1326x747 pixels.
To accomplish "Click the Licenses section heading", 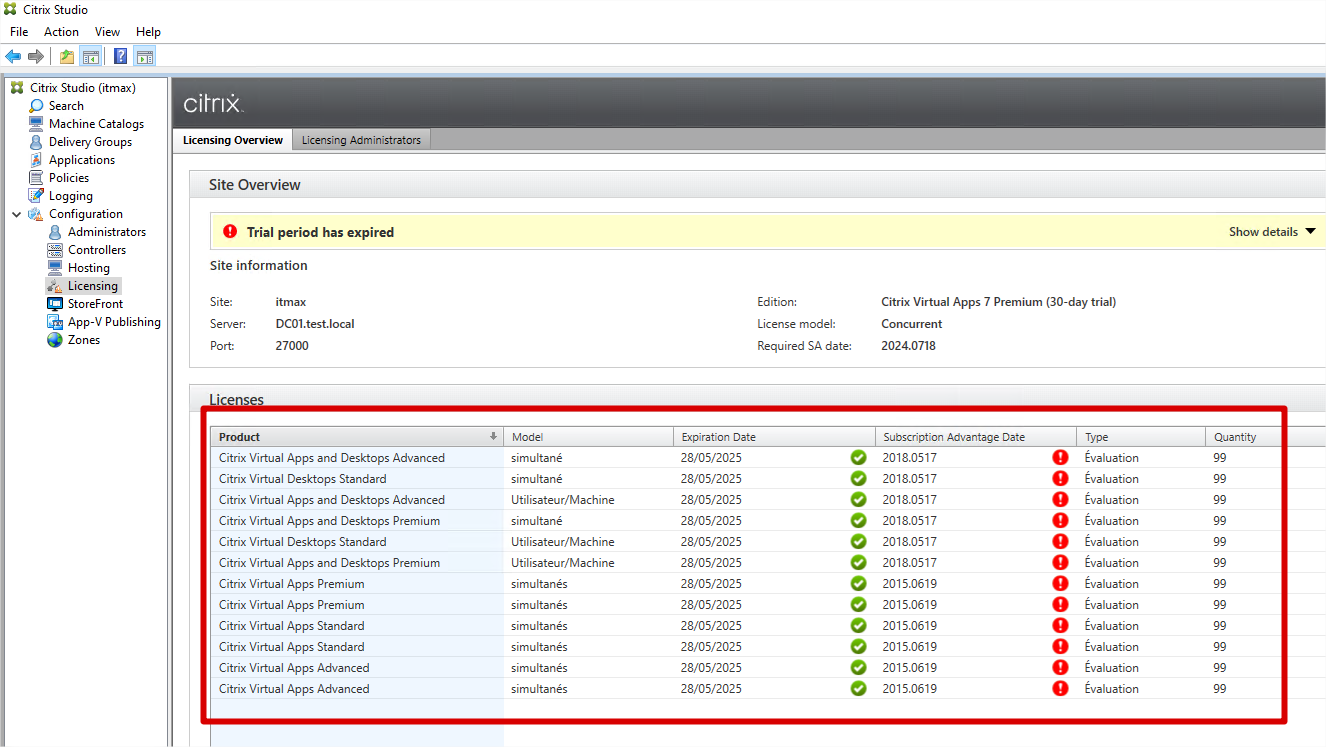I will click(x=236, y=400).
